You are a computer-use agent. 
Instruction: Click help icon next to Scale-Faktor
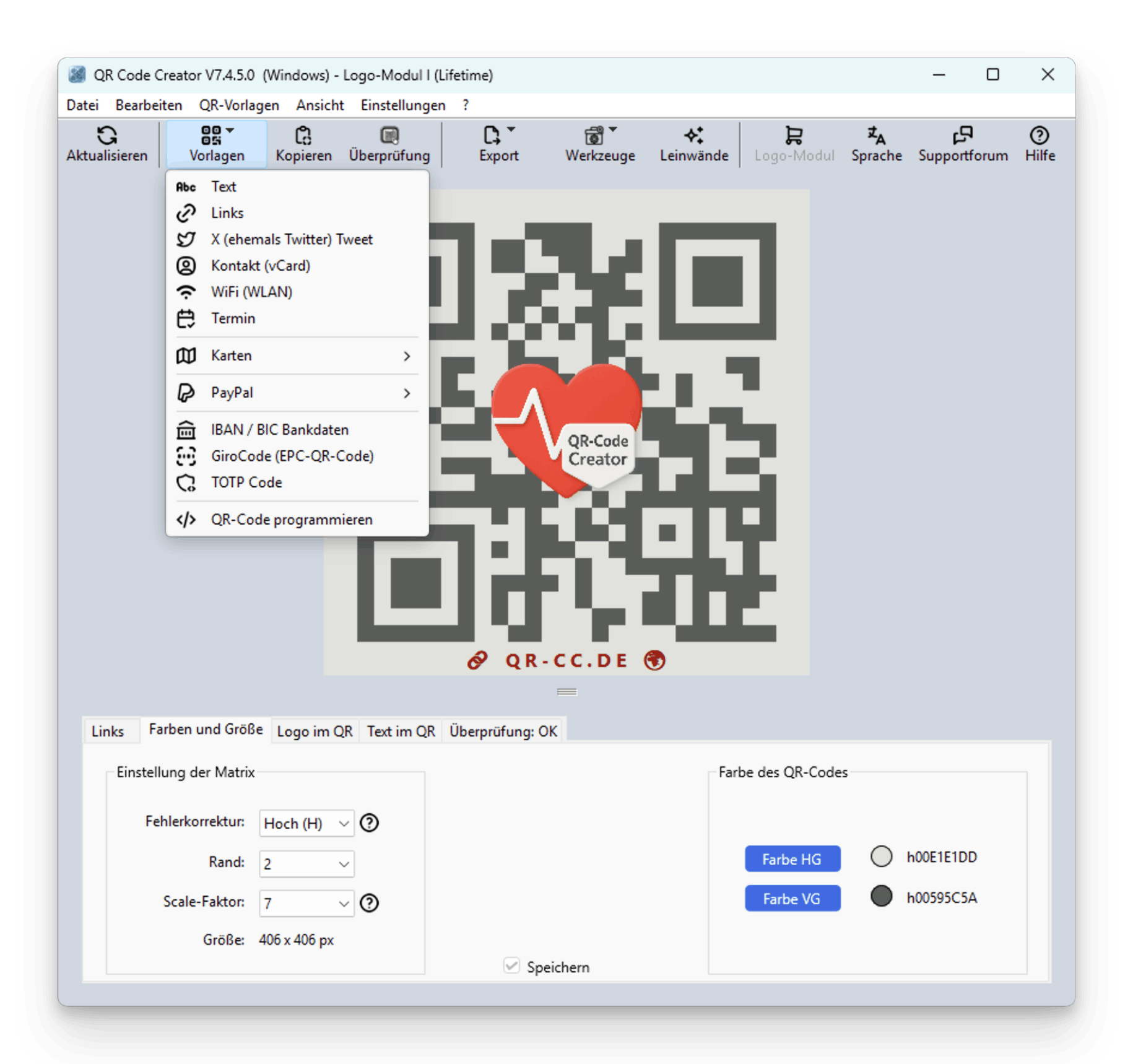click(x=369, y=903)
